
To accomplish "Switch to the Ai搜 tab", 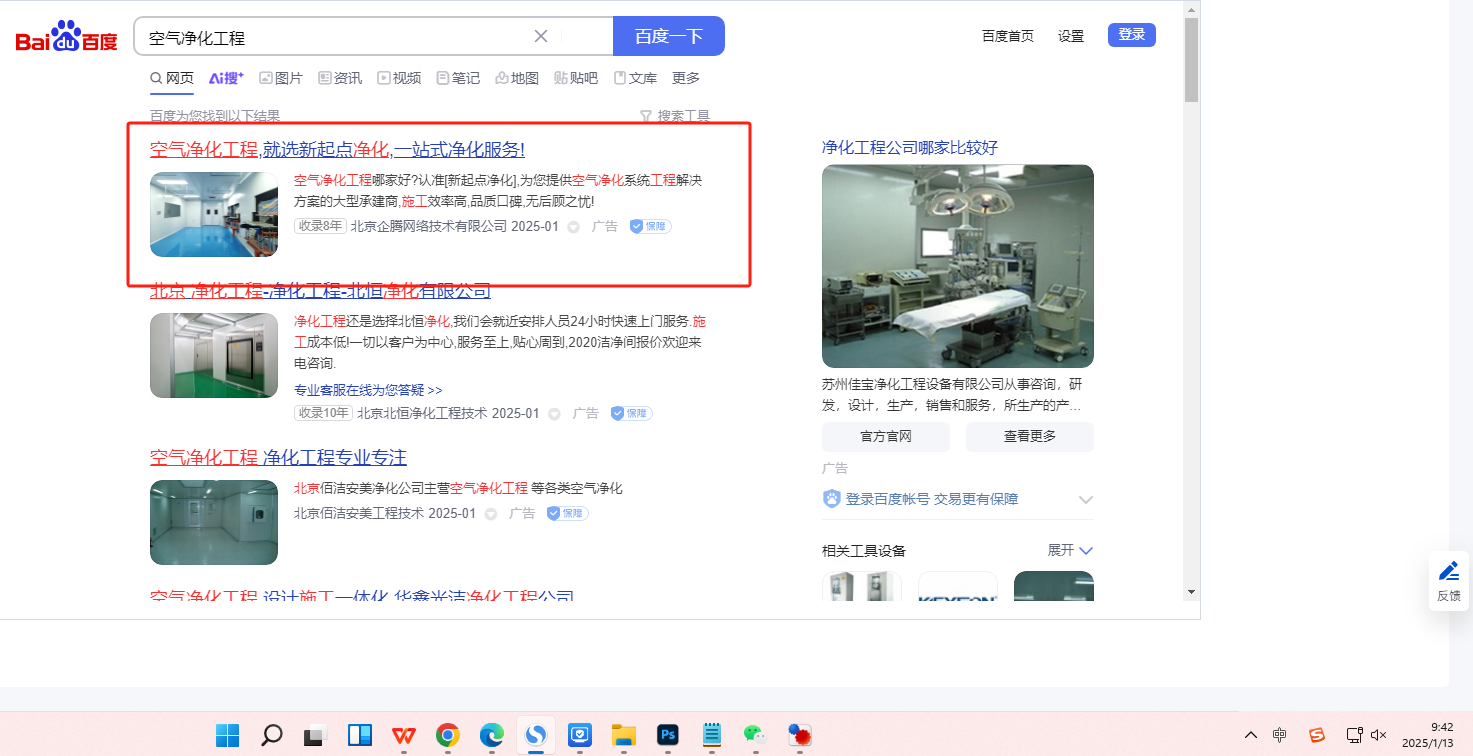I will click(226, 78).
